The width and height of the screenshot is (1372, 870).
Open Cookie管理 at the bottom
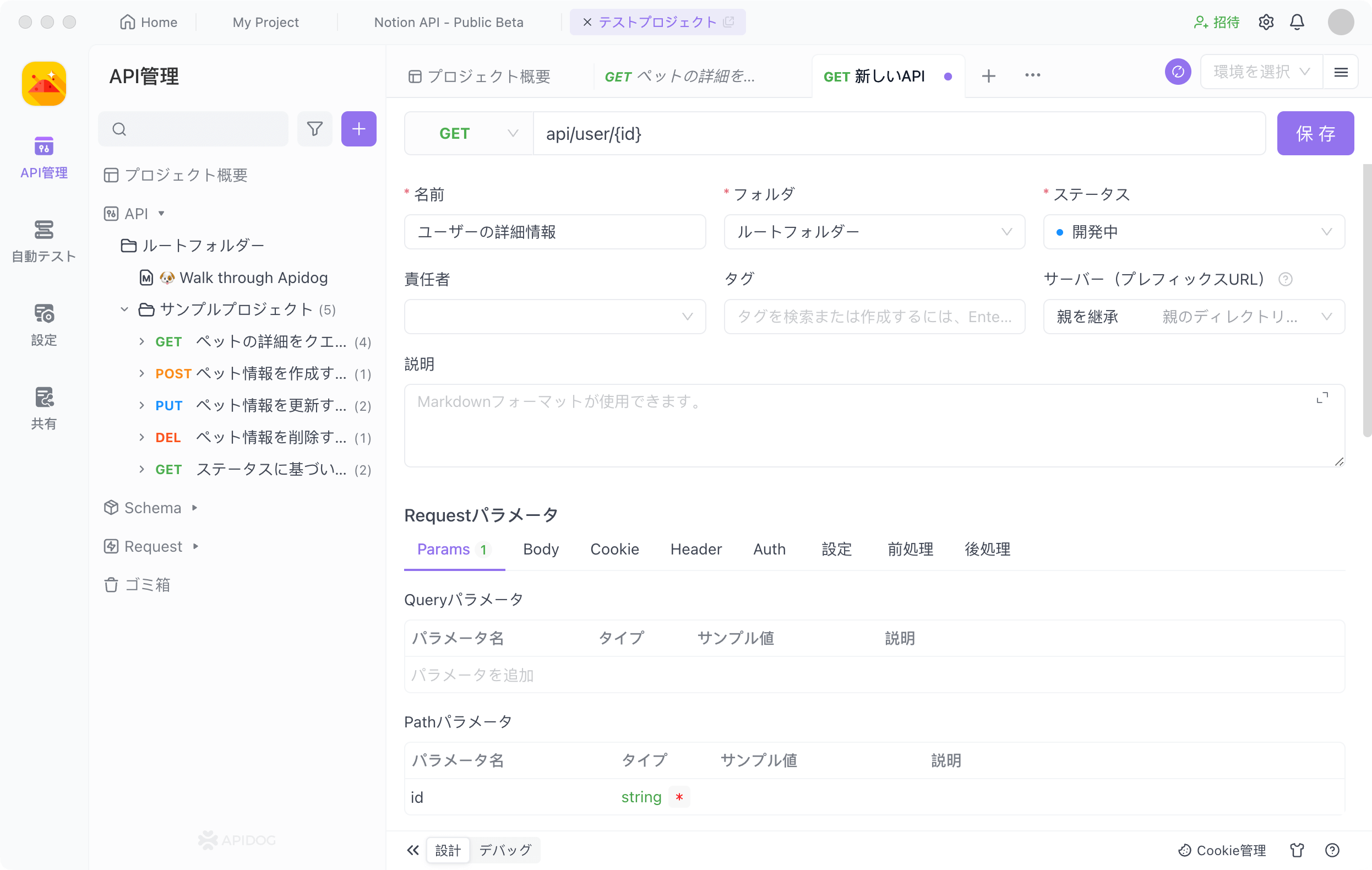tap(1222, 850)
